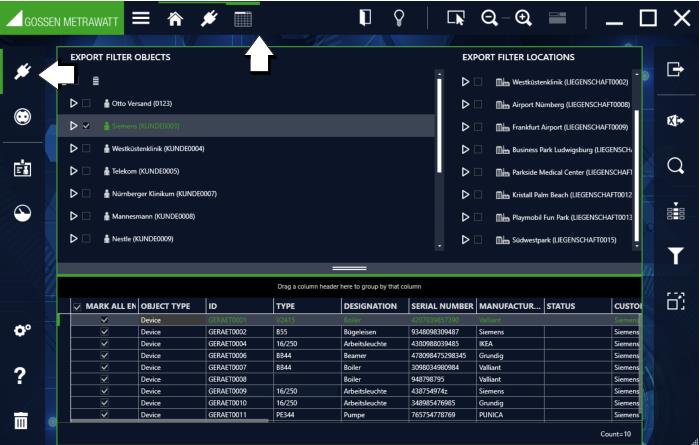This screenshot has width=700, height=445.
Task: Open help question mark icon
Action: tap(20, 376)
